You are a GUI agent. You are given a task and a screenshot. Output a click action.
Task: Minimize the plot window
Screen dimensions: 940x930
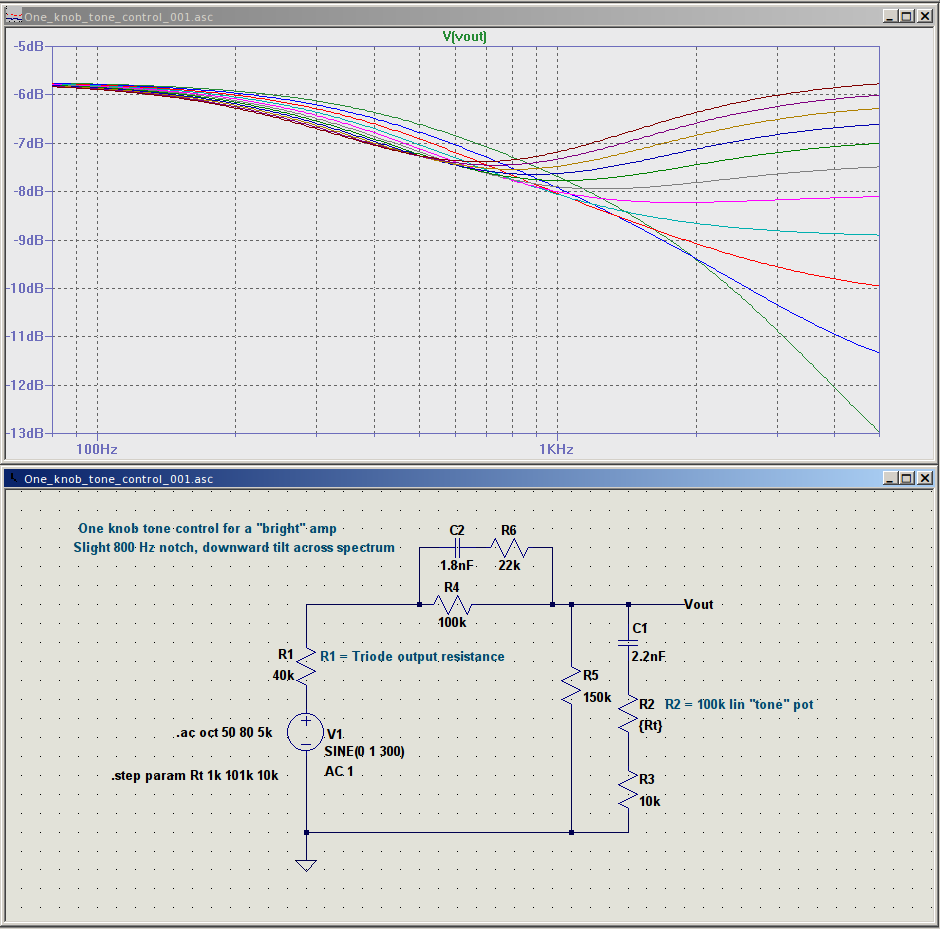[x=890, y=17]
